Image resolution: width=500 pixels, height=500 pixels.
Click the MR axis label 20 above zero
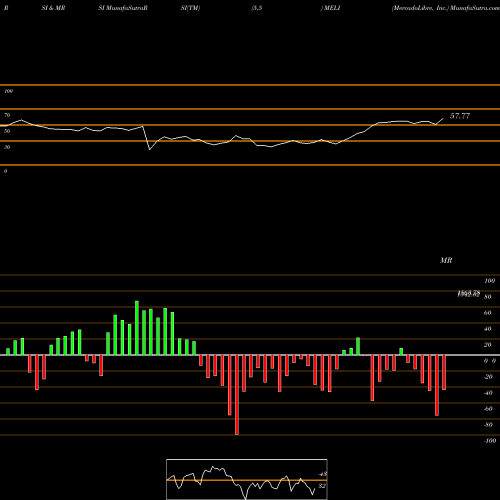tap(488, 345)
